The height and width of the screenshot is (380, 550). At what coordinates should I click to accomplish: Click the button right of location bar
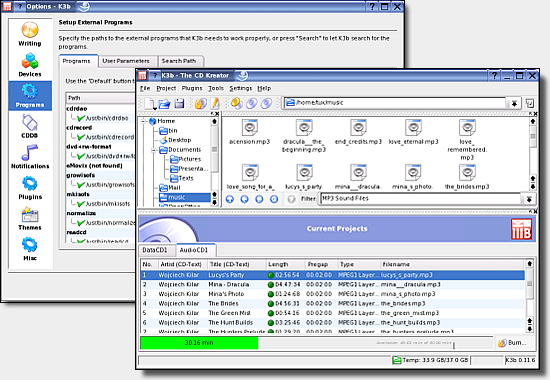(x=530, y=103)
